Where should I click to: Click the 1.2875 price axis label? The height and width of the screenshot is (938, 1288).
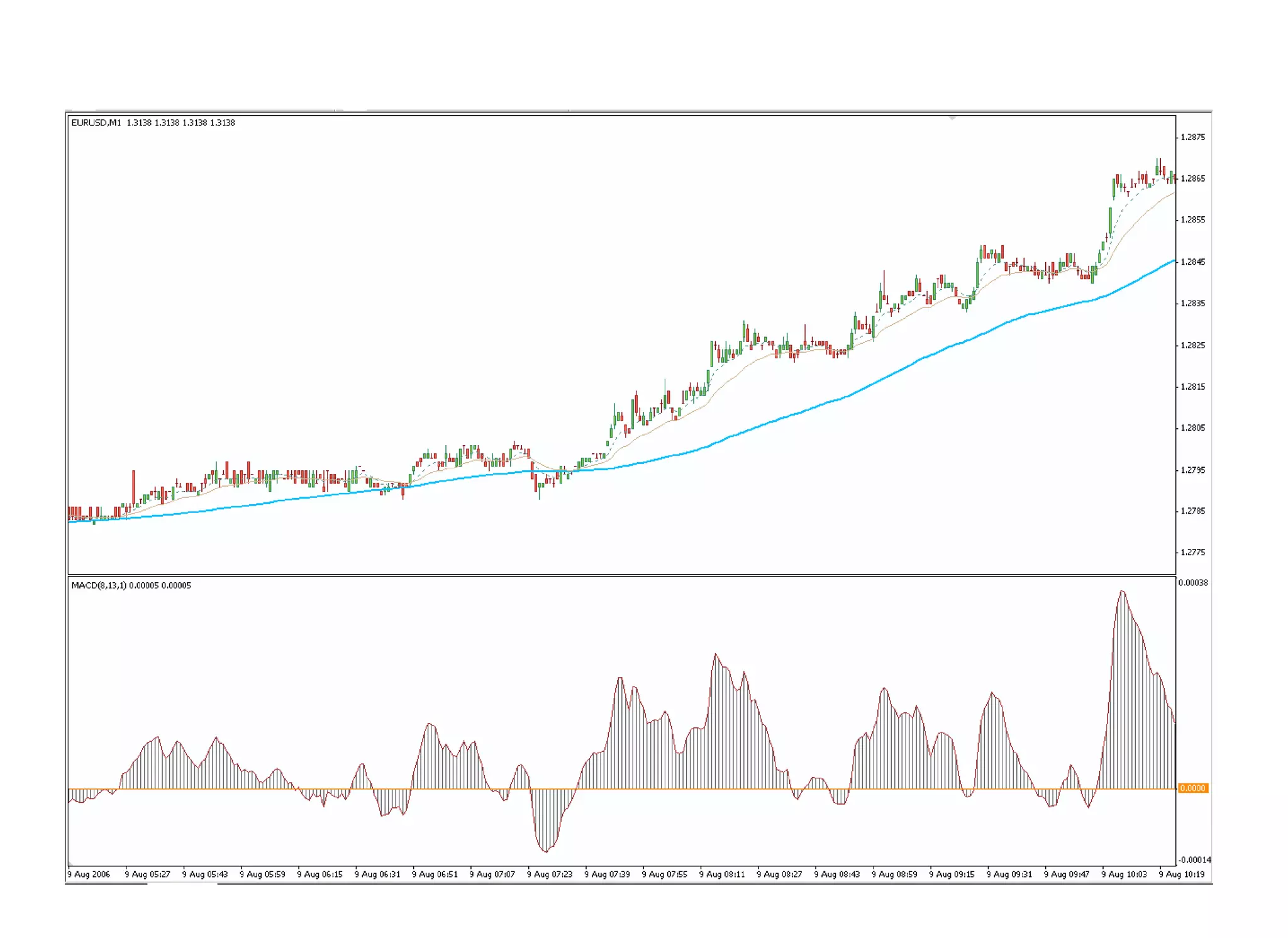[x=1192, y=137]
